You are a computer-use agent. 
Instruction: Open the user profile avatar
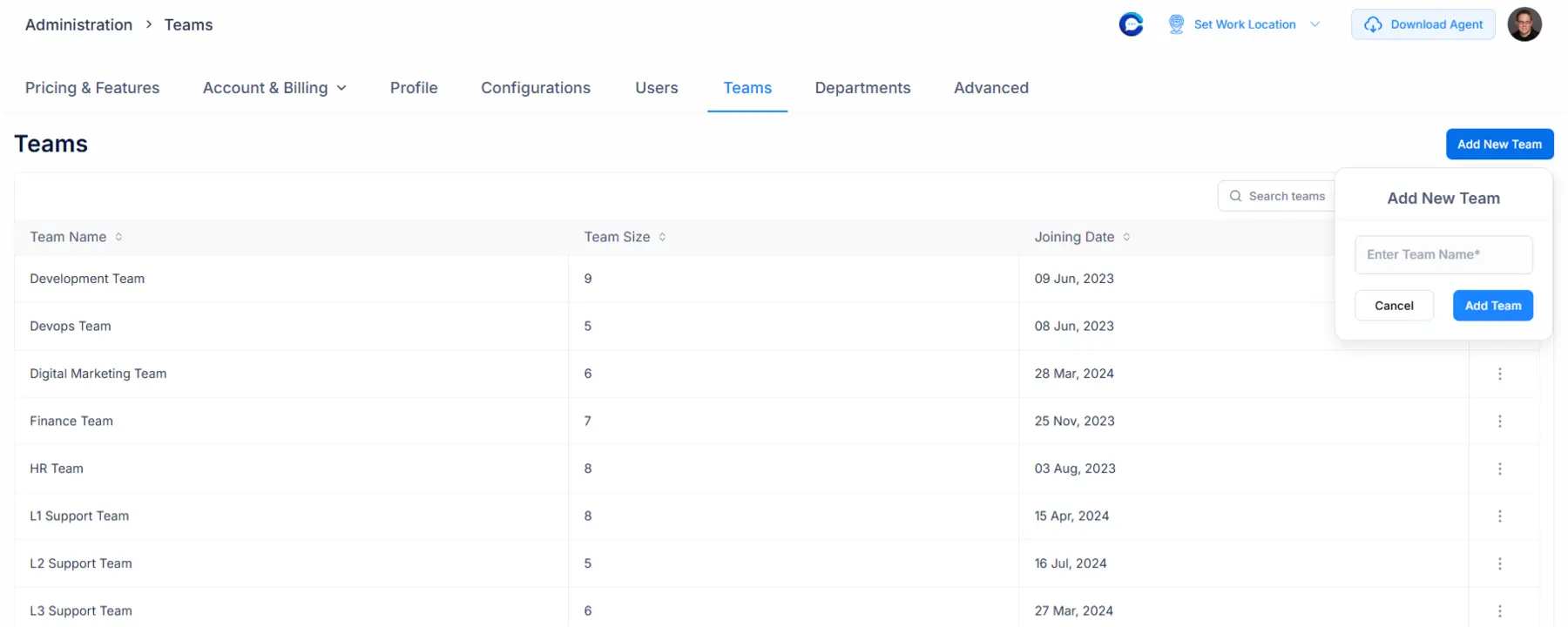1524,24
